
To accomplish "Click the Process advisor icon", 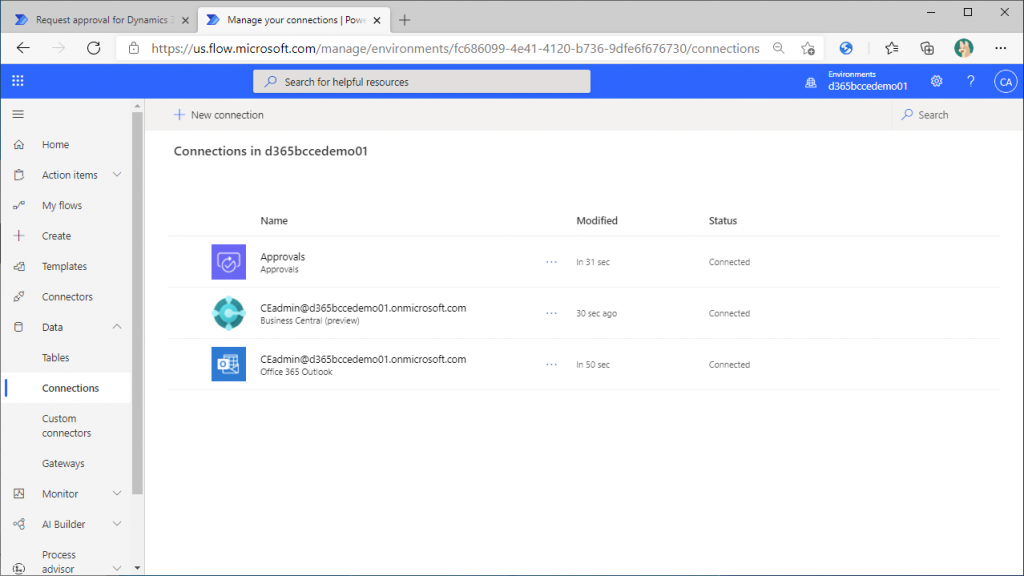I will pos(19,569).
